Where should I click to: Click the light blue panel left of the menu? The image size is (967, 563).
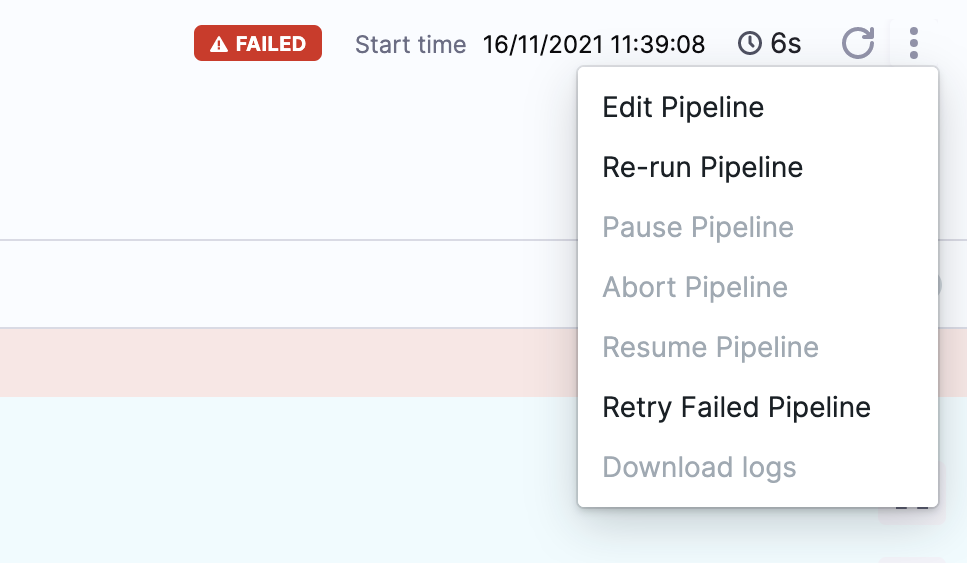288,478
